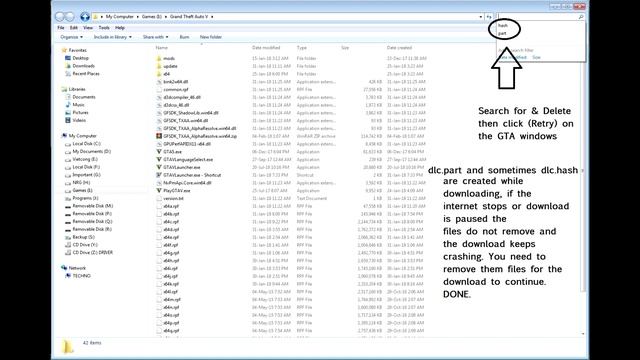Expand the arrow after My Computer breadcrumb

tap(138, 17)
